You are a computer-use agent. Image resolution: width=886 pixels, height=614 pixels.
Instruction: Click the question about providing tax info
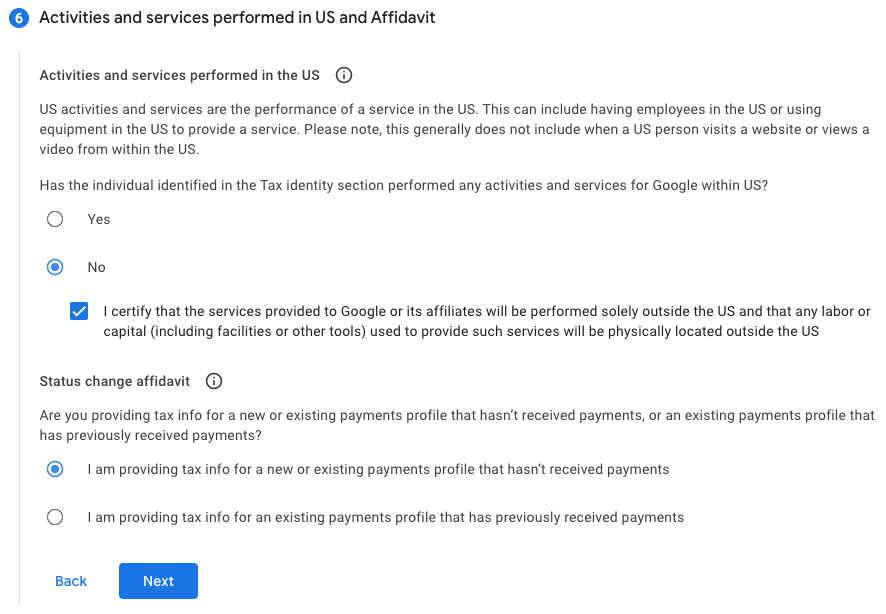pyautogui.click(x=457, y=425)
